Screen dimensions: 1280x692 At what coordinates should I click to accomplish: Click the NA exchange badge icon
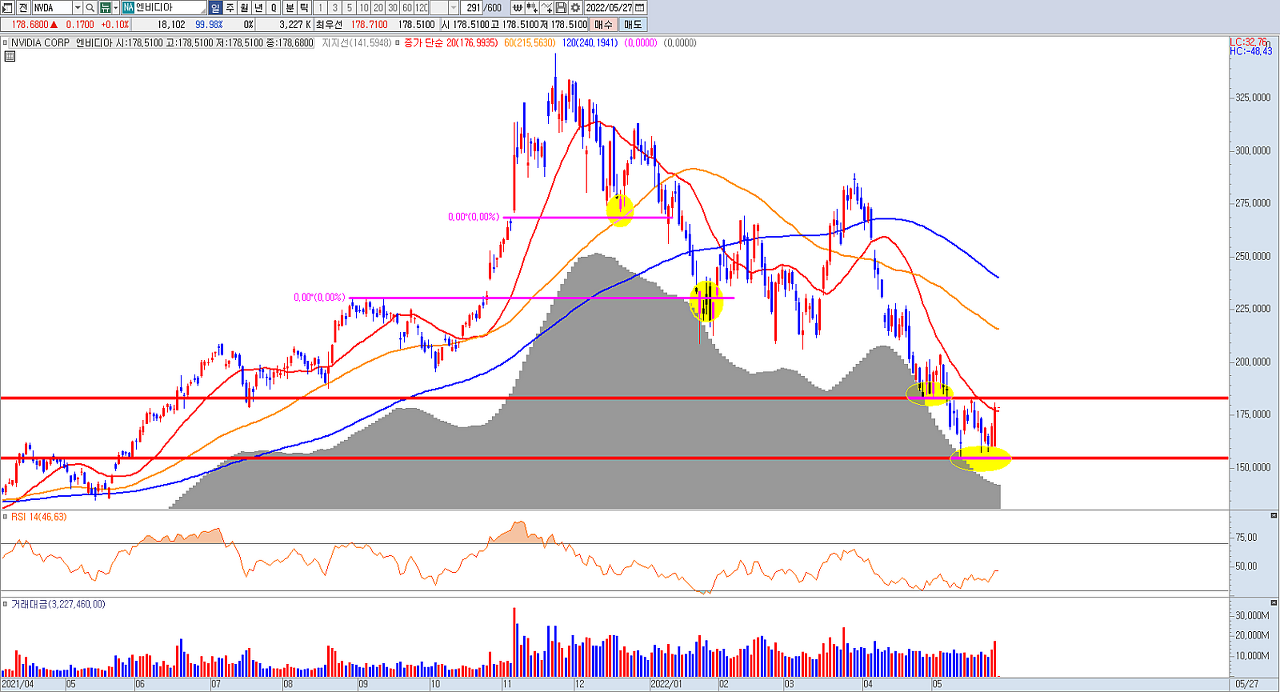(x=128, y=7)
